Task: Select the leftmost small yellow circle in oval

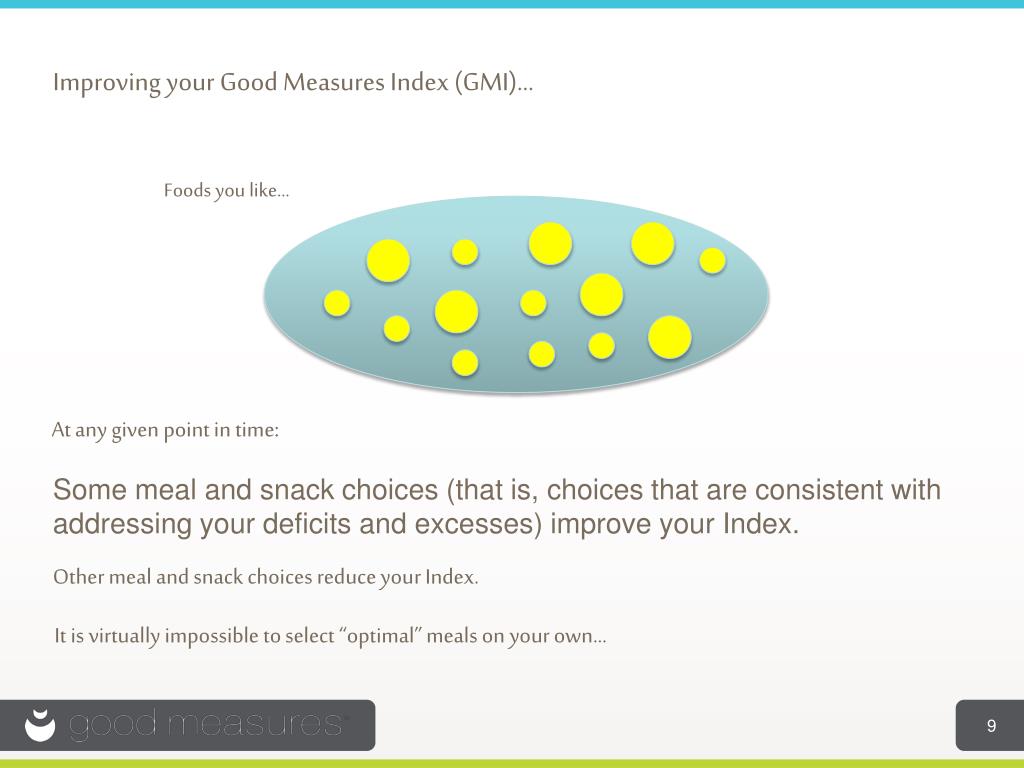Action: [x=337, y=304]
